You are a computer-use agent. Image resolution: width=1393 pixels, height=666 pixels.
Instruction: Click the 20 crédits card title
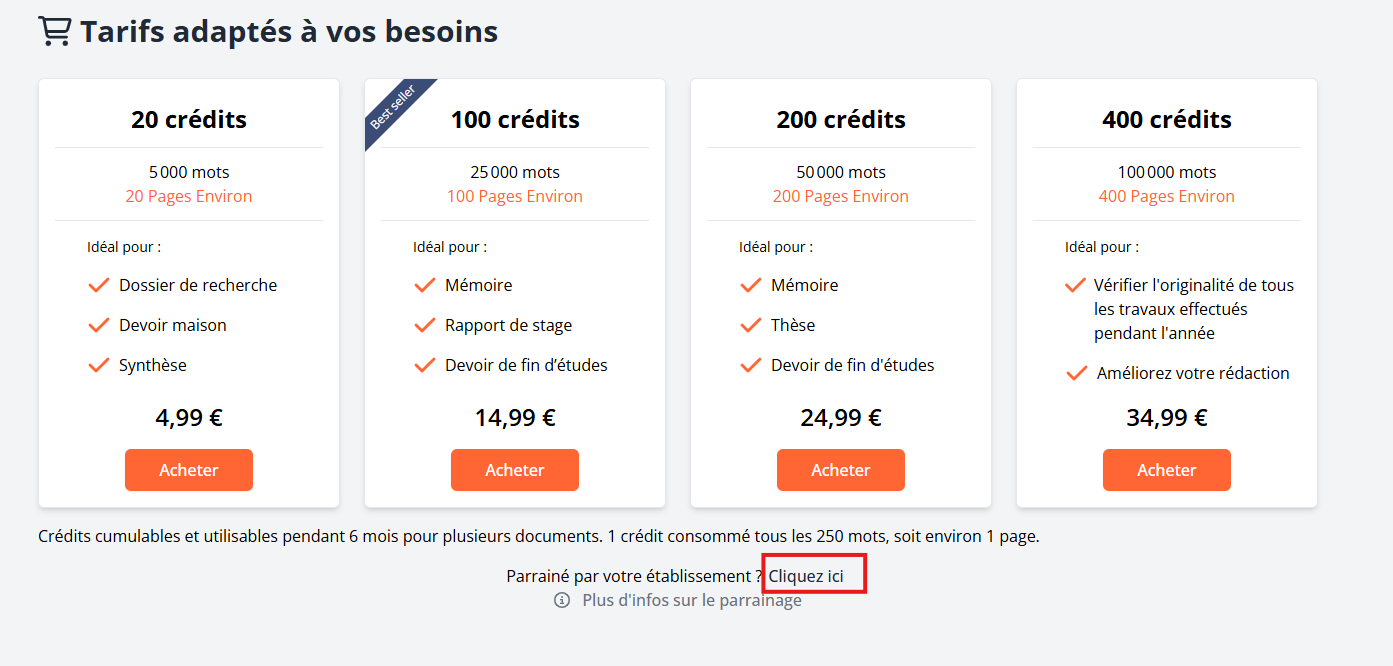pyautogui.click(x=189, y=119)
